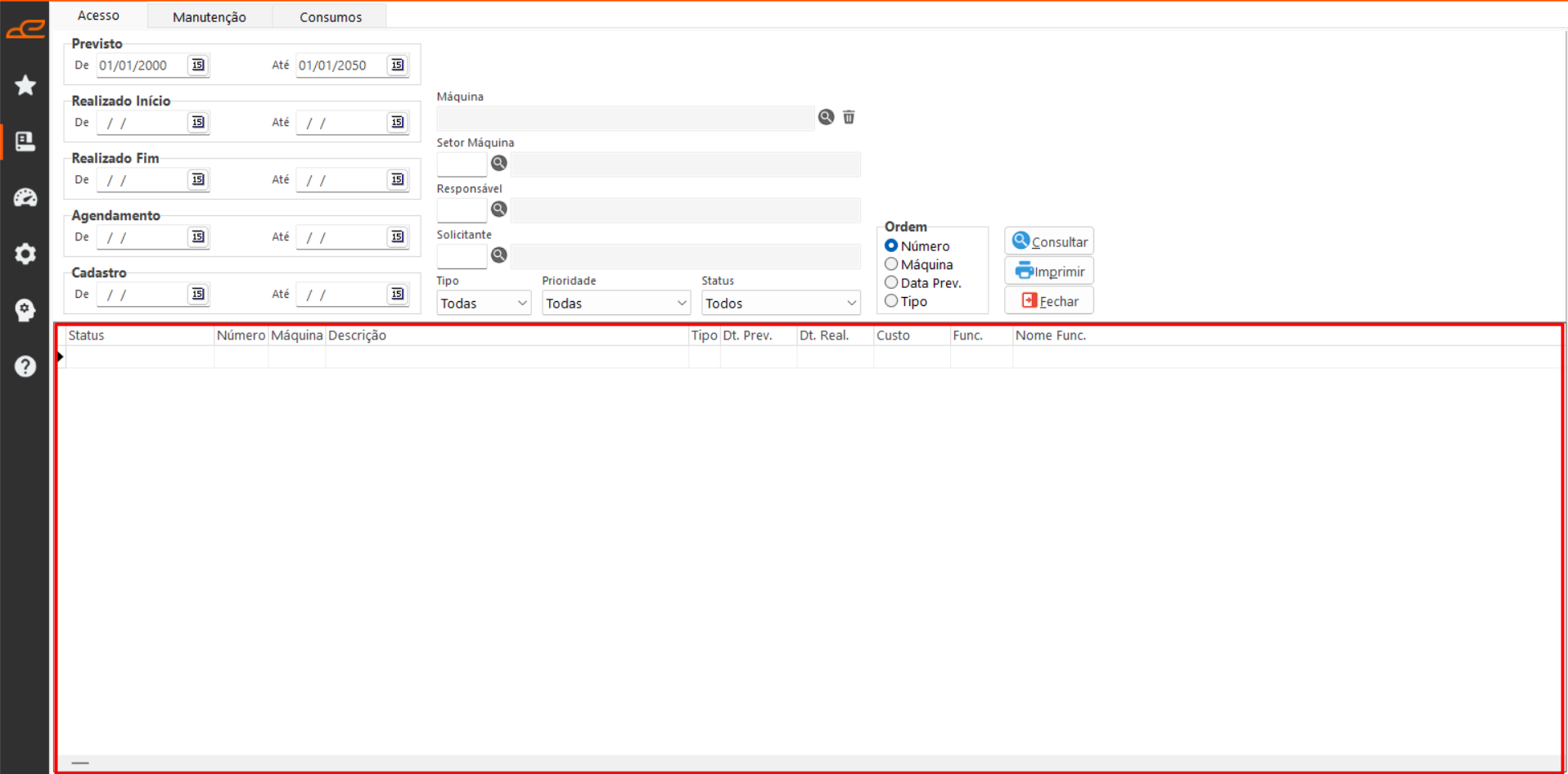This screenshot has height=774, width=1568.
Task: Clear Máquina field with trash icon
Action: click(x=849, y=117)
